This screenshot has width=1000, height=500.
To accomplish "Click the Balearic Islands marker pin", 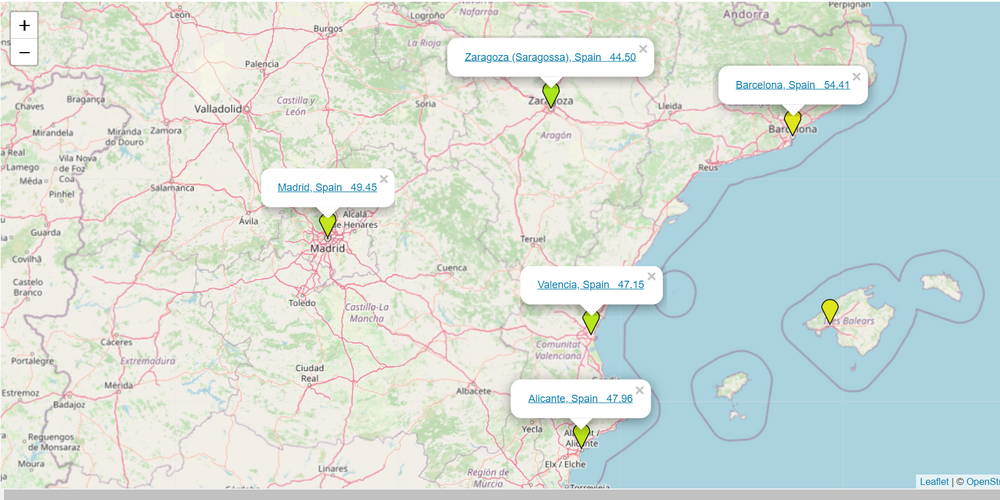I will click(x=829, y=311).
